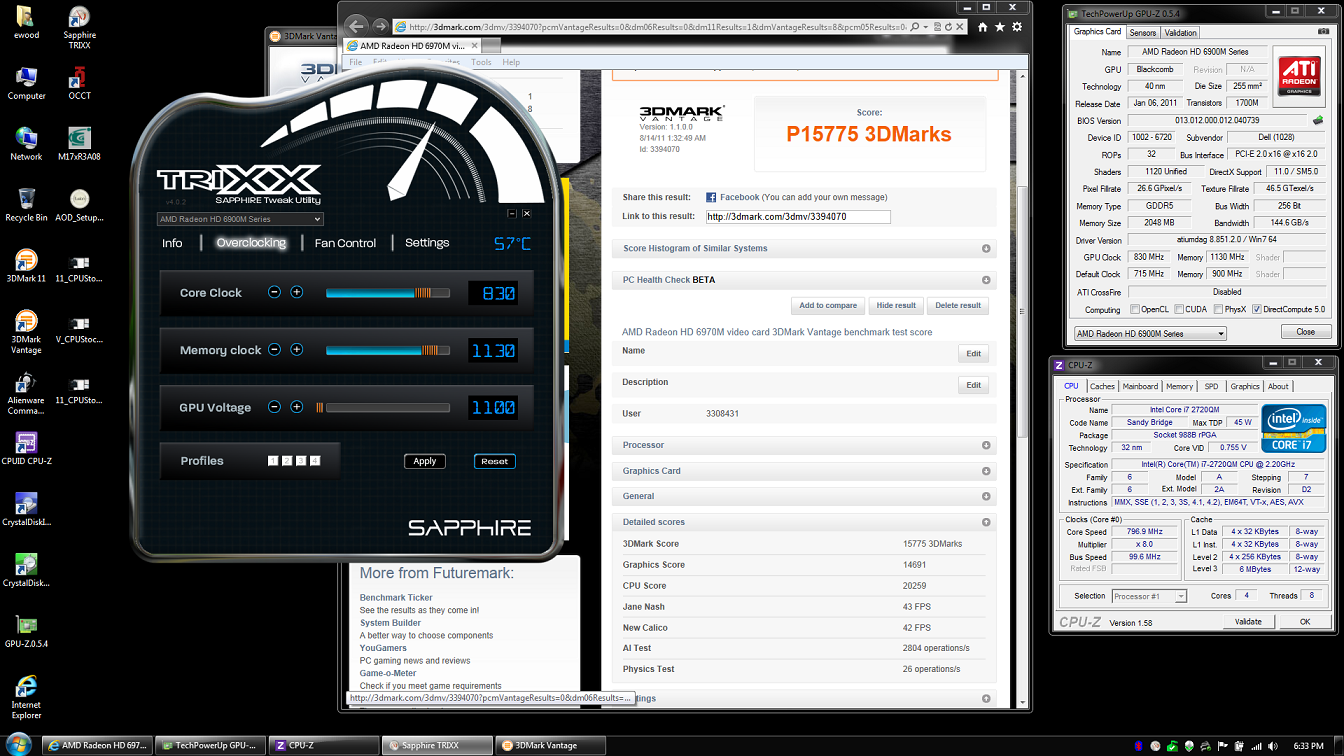Open browser Favorites star

tap(1000, 27)
